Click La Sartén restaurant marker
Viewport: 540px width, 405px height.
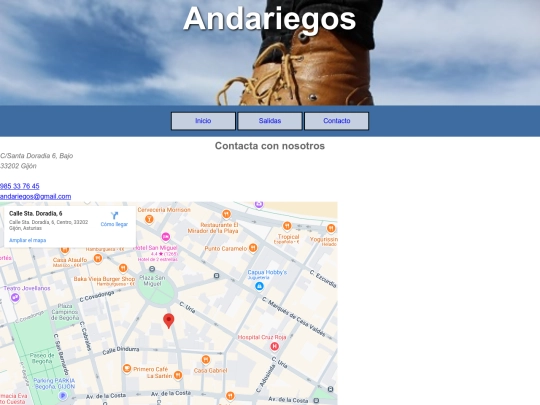click(x=178, y=375)
